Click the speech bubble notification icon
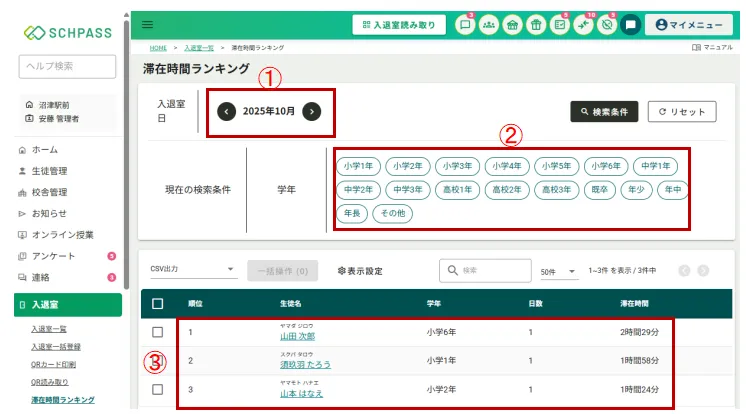This screenshot has width=746, height=414. (464, 25)
